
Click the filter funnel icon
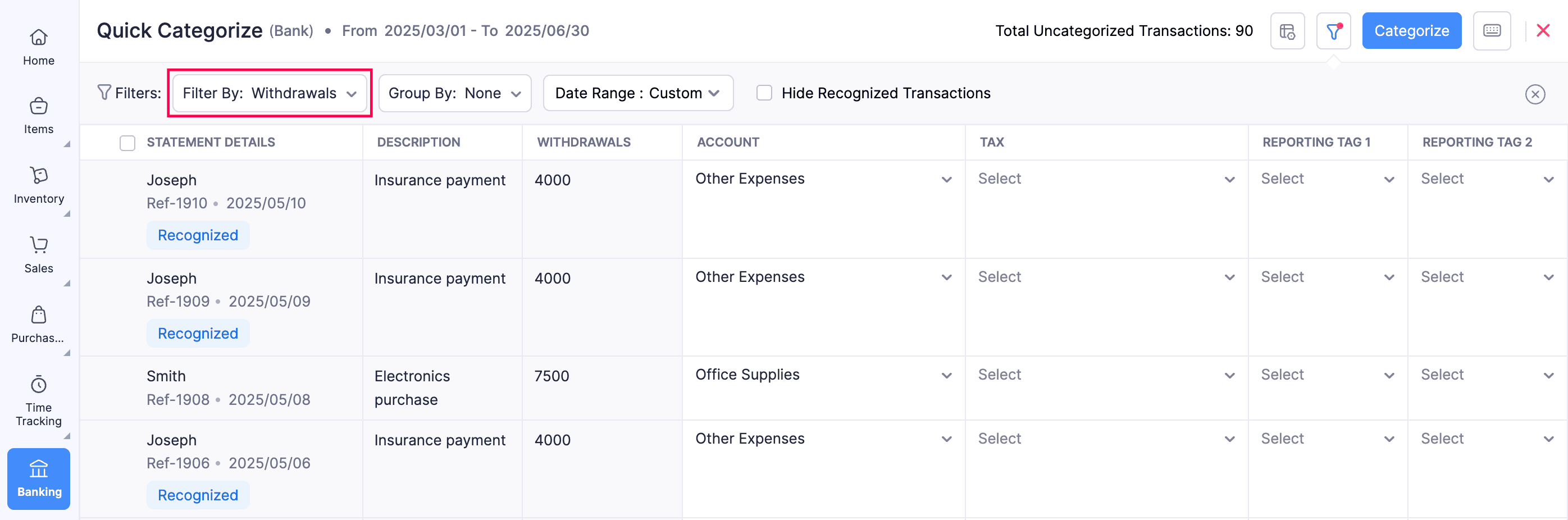tap(1333, 30)
